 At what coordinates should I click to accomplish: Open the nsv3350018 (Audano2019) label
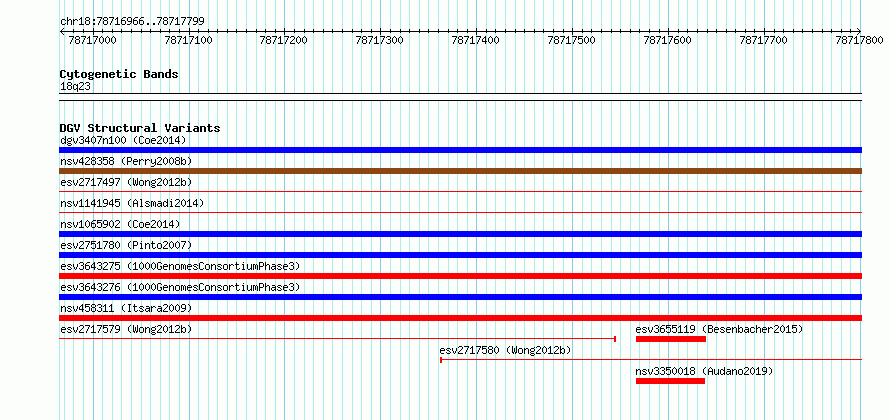[x=704, y=371]
